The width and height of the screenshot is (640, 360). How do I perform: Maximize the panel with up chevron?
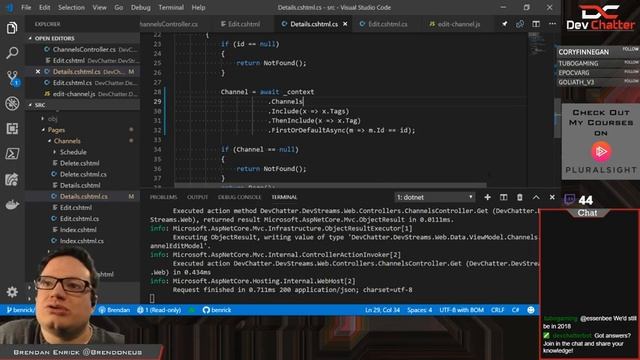tap(536, 197)
